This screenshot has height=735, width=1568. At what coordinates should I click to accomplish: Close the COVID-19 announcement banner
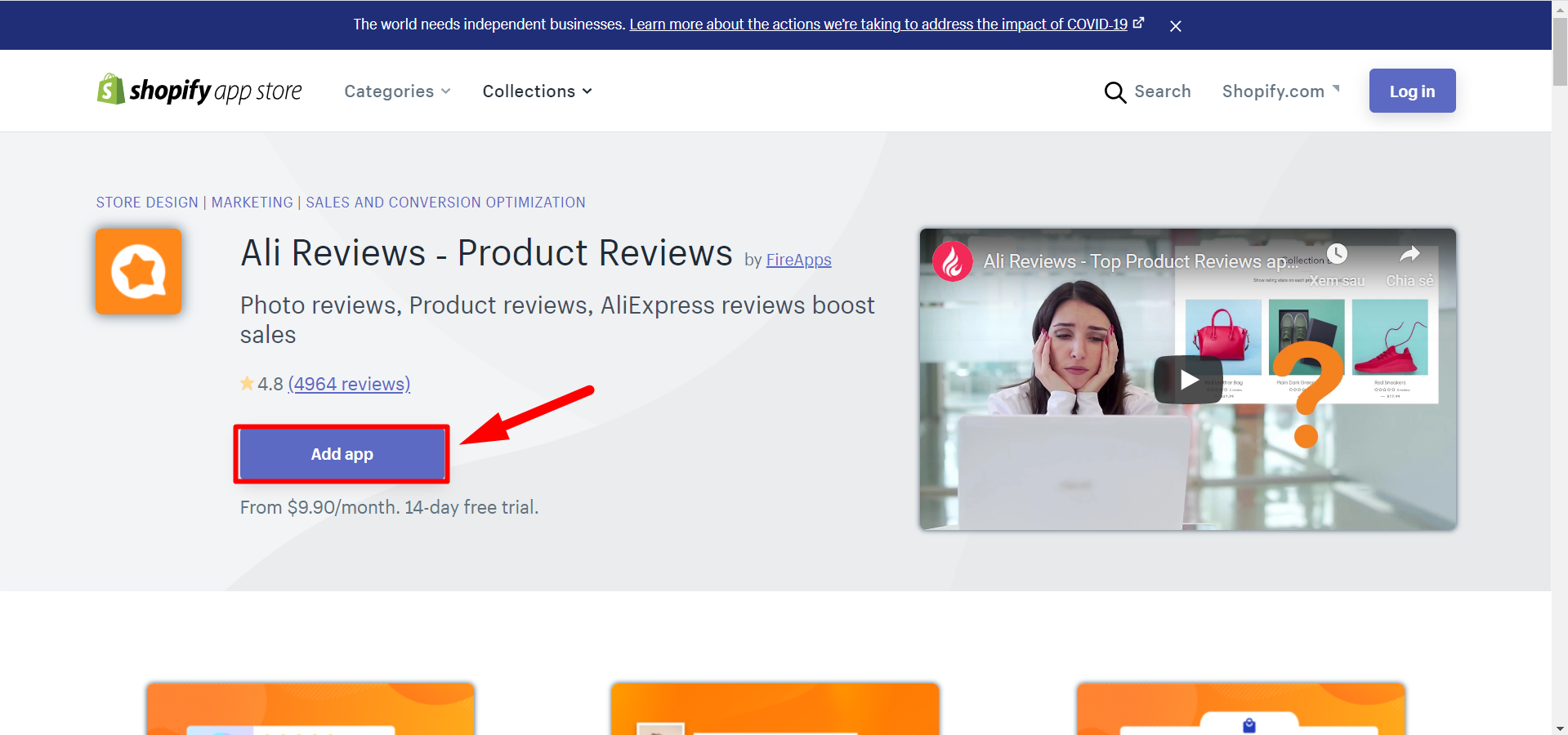point(1175,26)
